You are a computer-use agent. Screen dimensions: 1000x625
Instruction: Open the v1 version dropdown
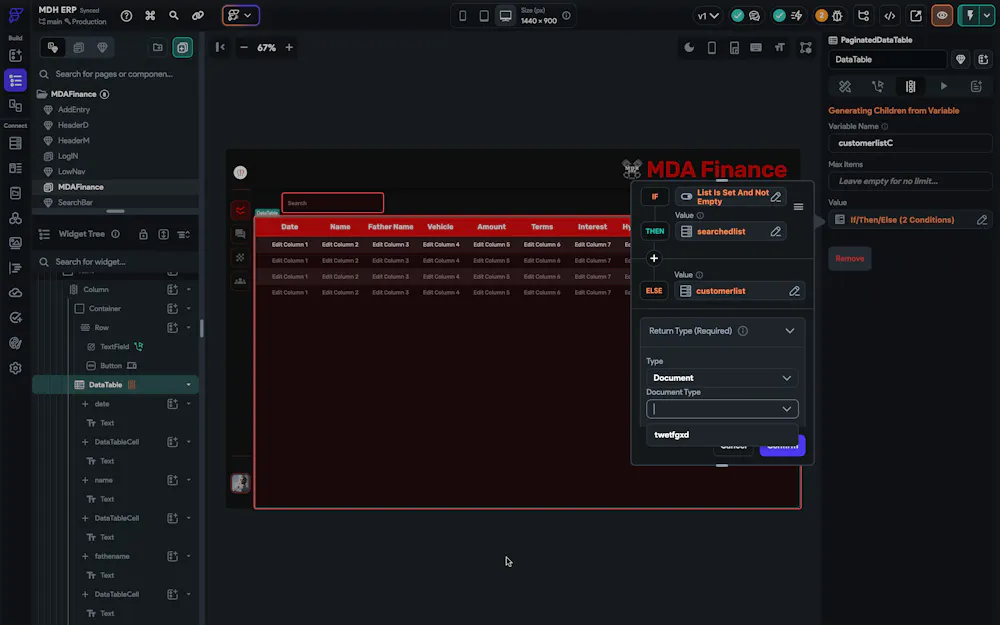[x=707, y=16]
